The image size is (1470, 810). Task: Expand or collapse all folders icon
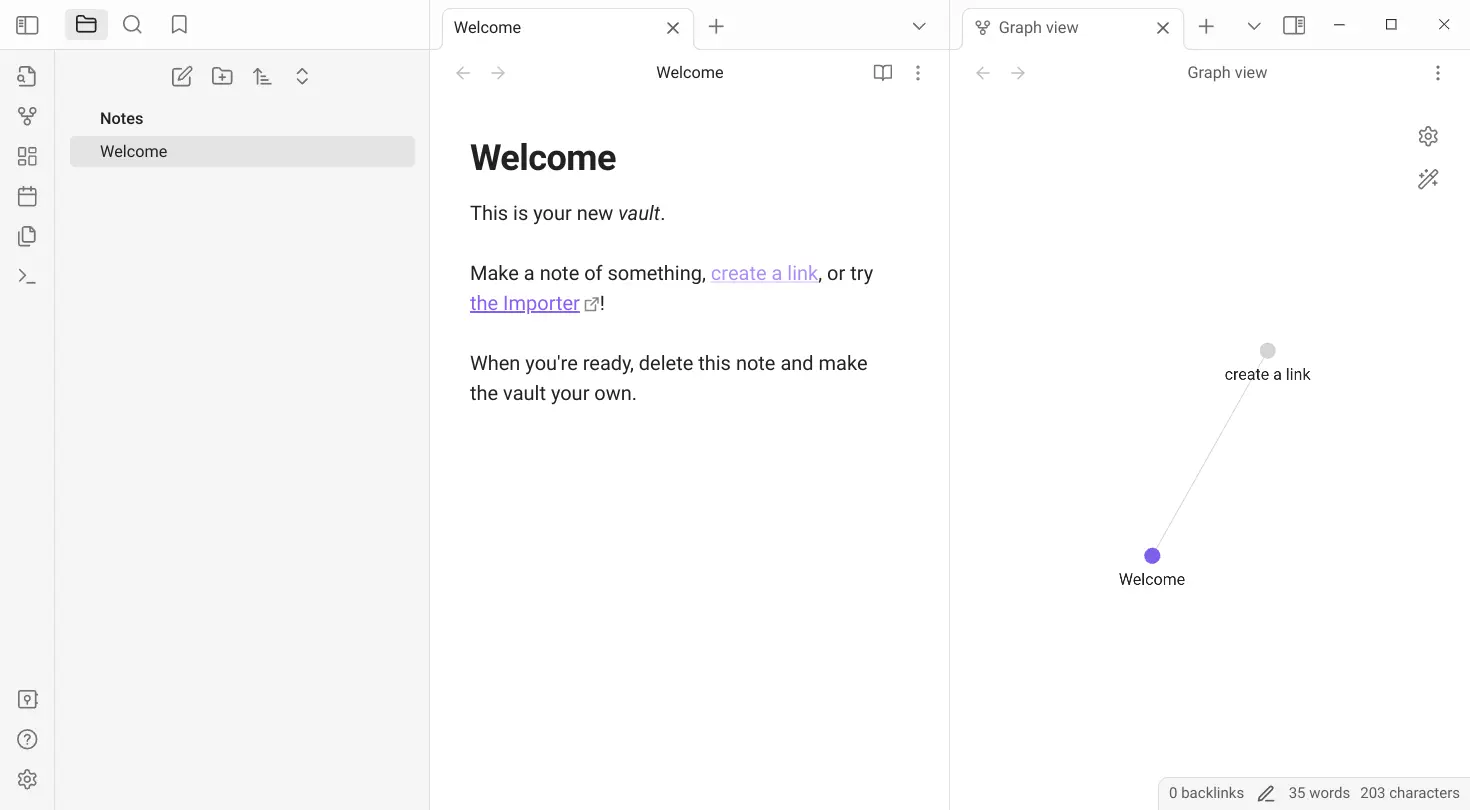pyautogui.click(x=302, y=76)
